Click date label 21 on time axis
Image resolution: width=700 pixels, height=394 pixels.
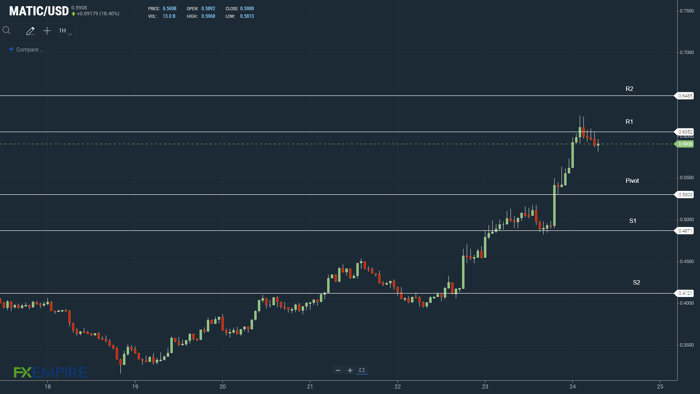click(310, 387)
